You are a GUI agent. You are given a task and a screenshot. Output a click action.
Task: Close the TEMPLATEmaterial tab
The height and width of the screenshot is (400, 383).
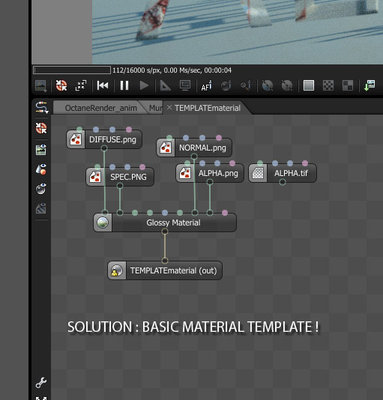click(169, 108)
